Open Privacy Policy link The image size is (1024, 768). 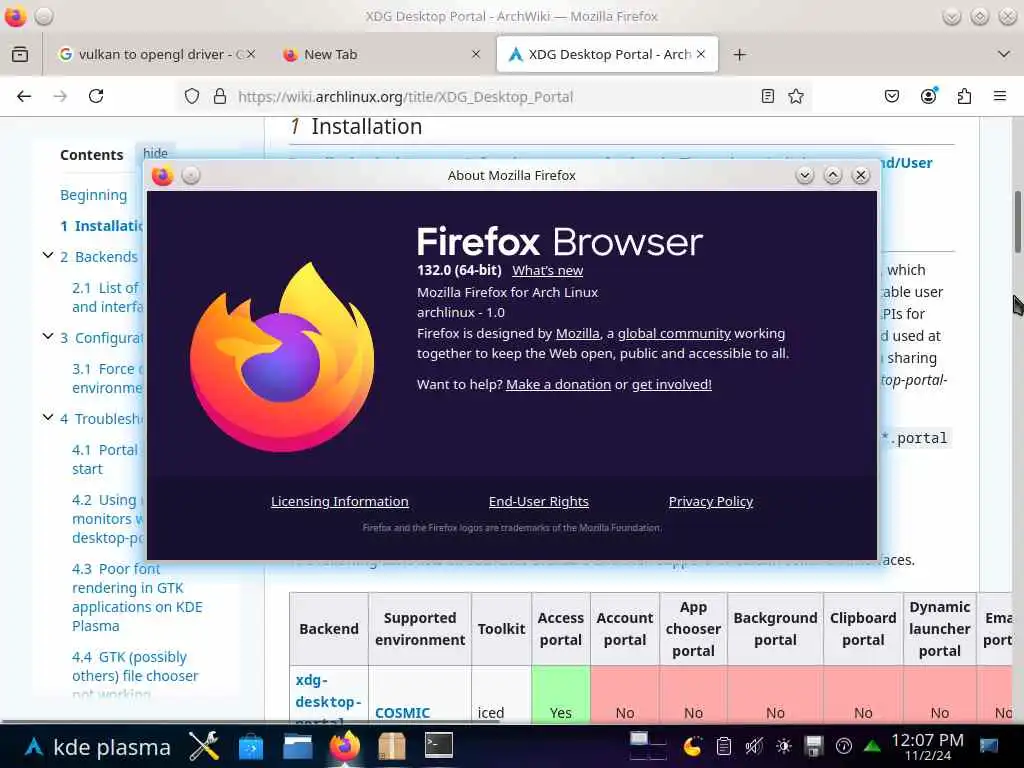point(711,502)
